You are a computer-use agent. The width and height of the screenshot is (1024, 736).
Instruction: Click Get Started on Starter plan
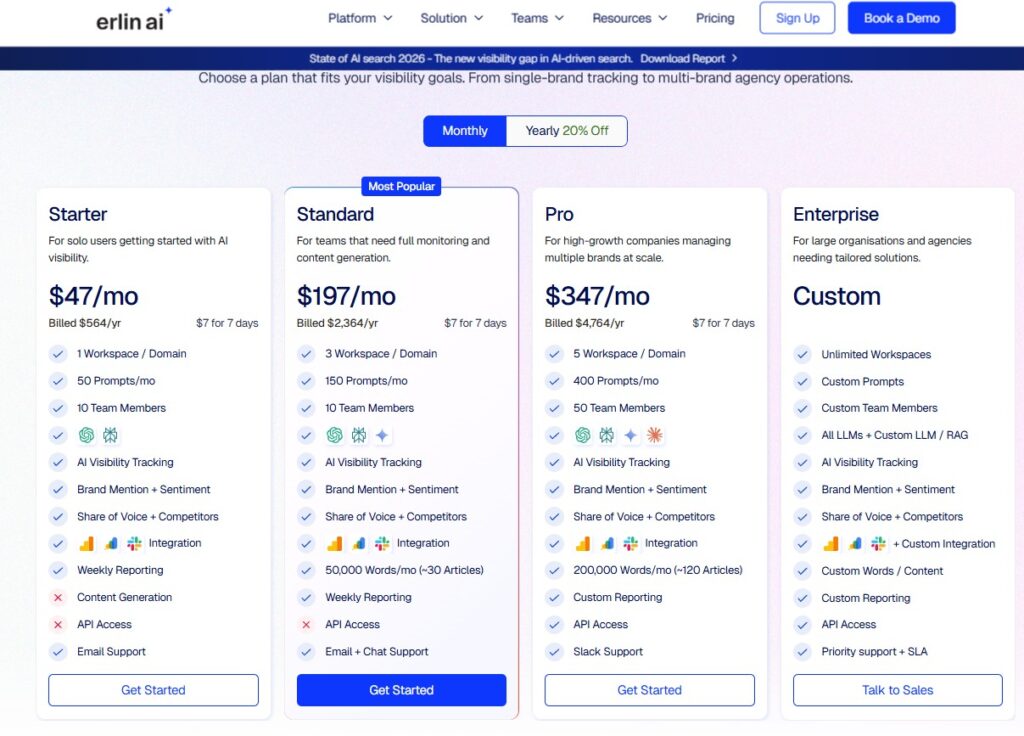click(153, 690)
